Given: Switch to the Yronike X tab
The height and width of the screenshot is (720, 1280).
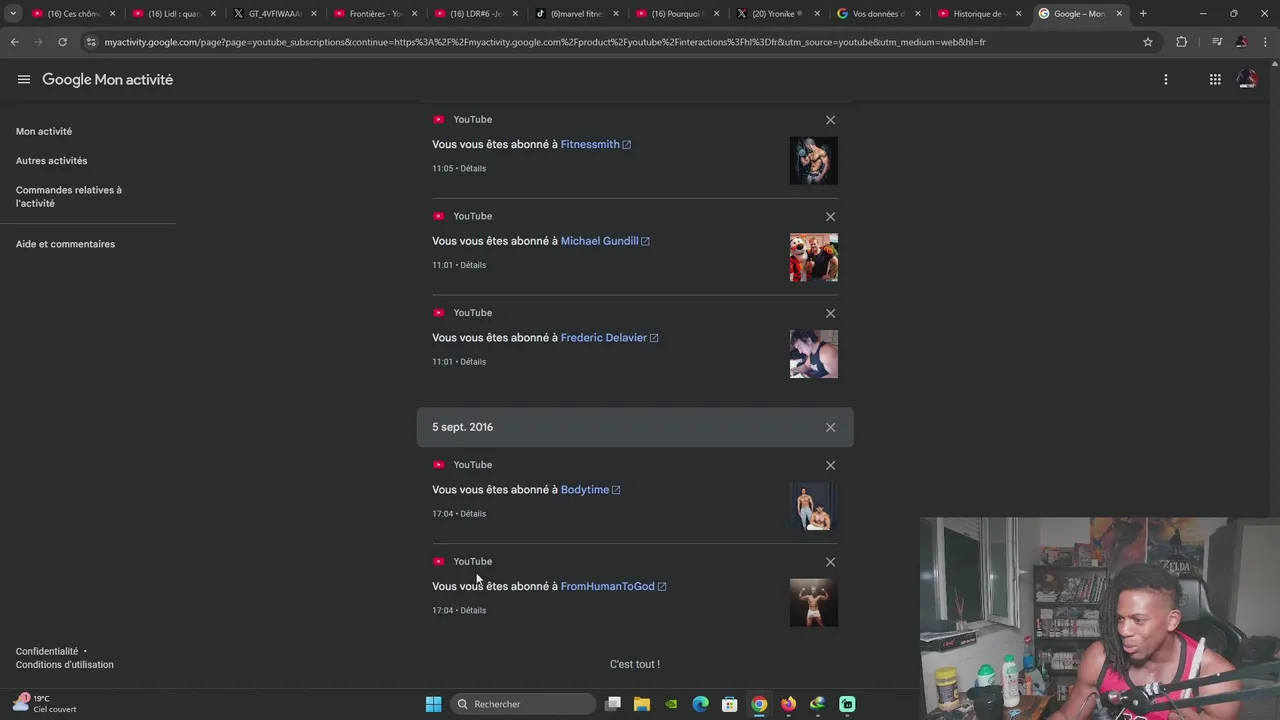Looking at the screenshot, I should [778, 14].
